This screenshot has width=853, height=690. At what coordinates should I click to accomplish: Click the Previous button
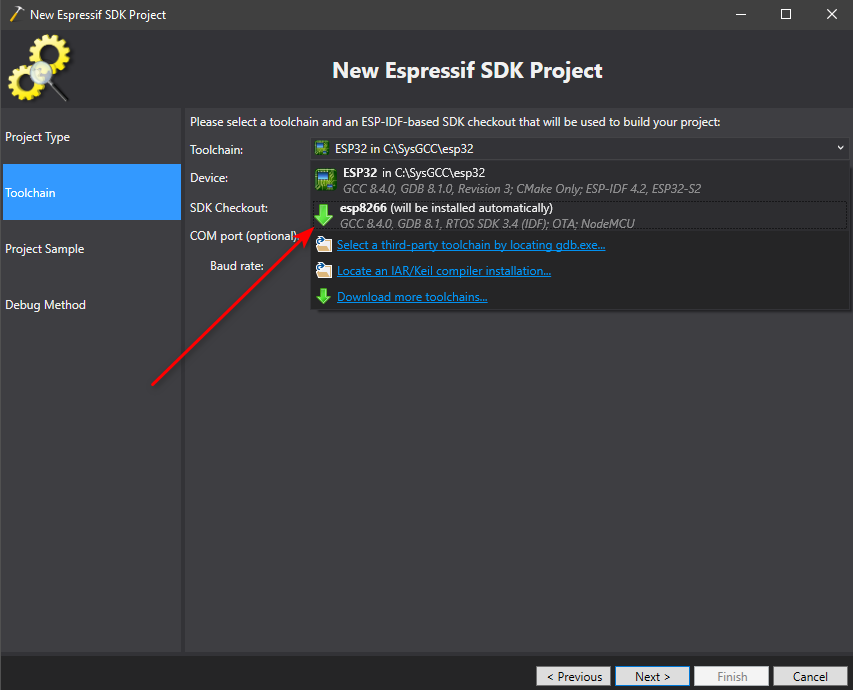pos(573,676)
